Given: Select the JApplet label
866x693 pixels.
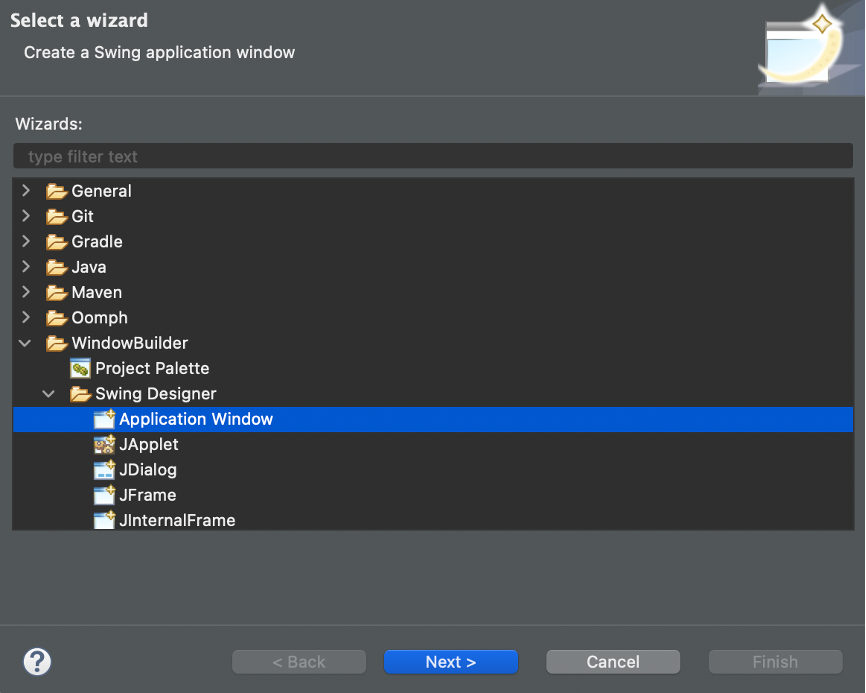Looking at the screenshot, I should click(149, 445).
